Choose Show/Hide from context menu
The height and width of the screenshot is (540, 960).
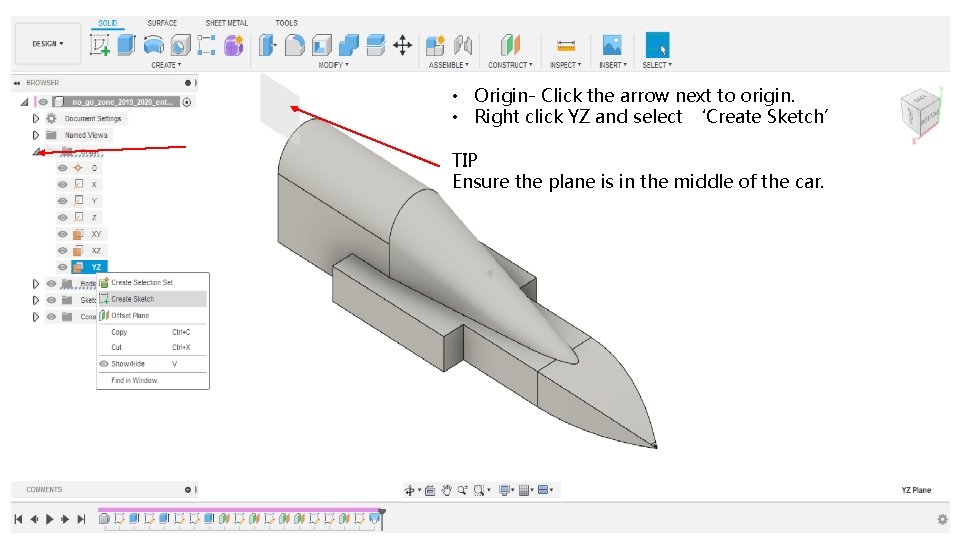click(152, 364)
